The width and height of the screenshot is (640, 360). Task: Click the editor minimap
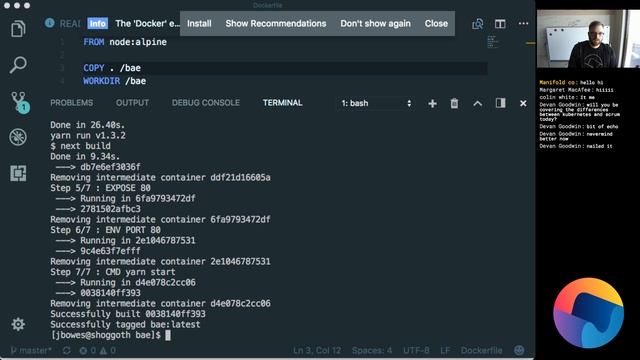pos(492,42)
